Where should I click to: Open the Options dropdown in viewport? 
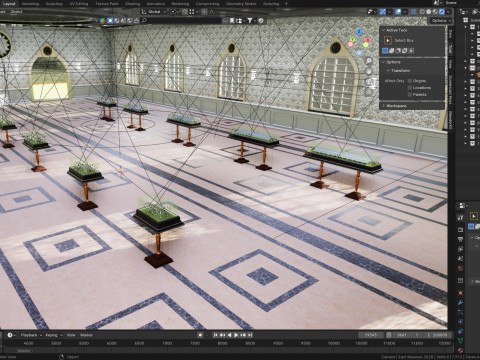441,21
